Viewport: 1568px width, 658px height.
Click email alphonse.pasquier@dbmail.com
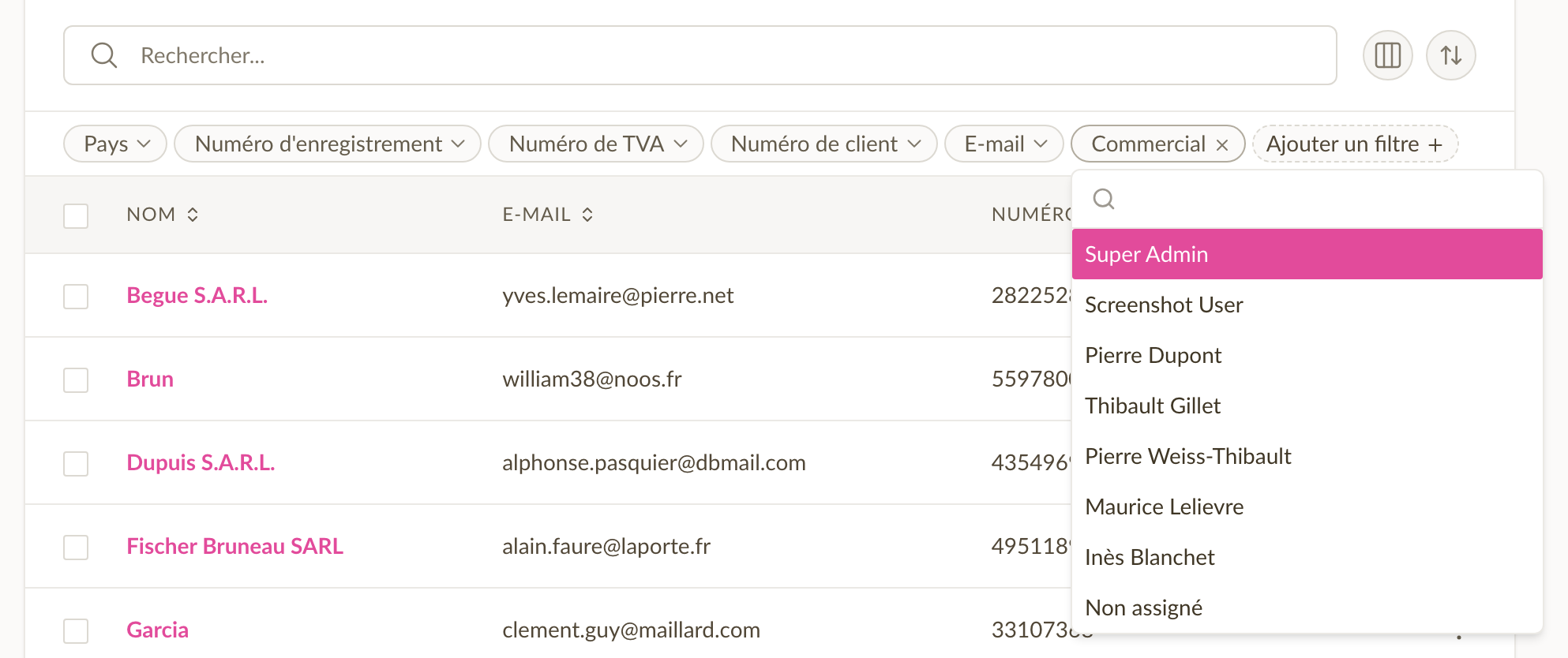[654, 462]
